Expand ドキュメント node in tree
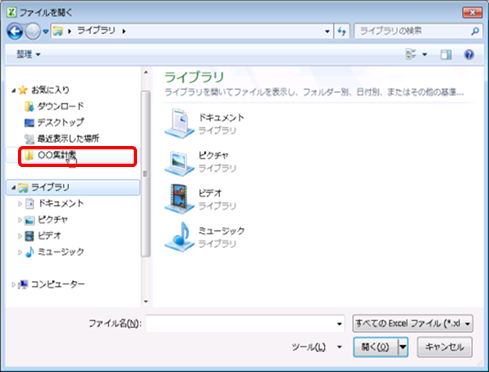The image size is (489, 372). click(20, 204)
